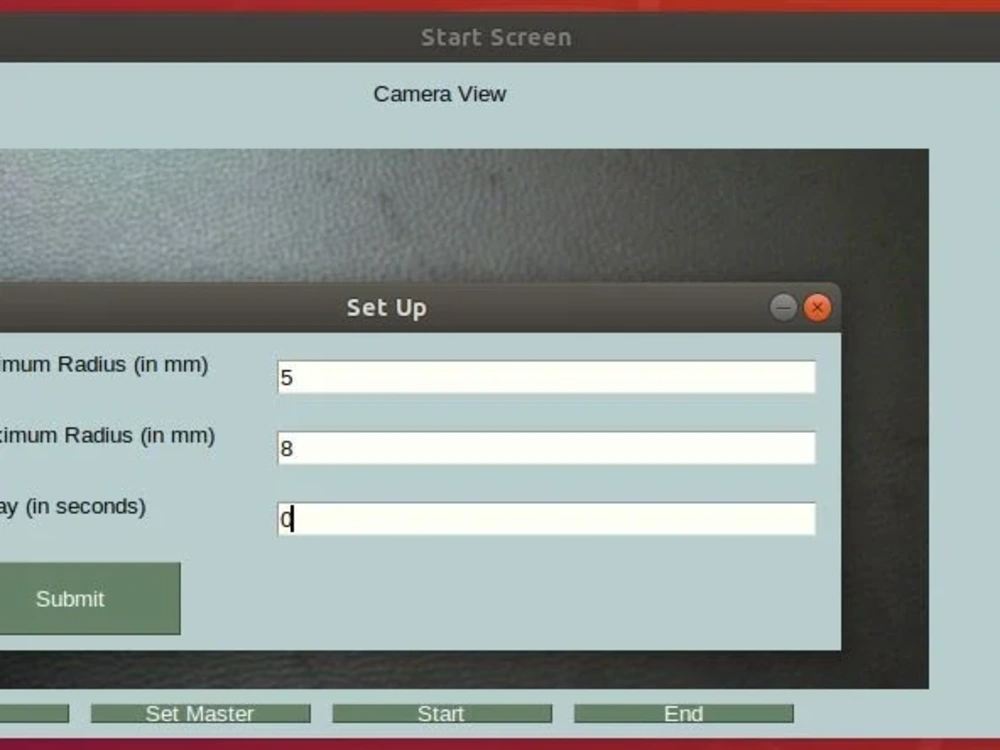
Task: Click the delay (in seconds) label
Action: point(73,507)
